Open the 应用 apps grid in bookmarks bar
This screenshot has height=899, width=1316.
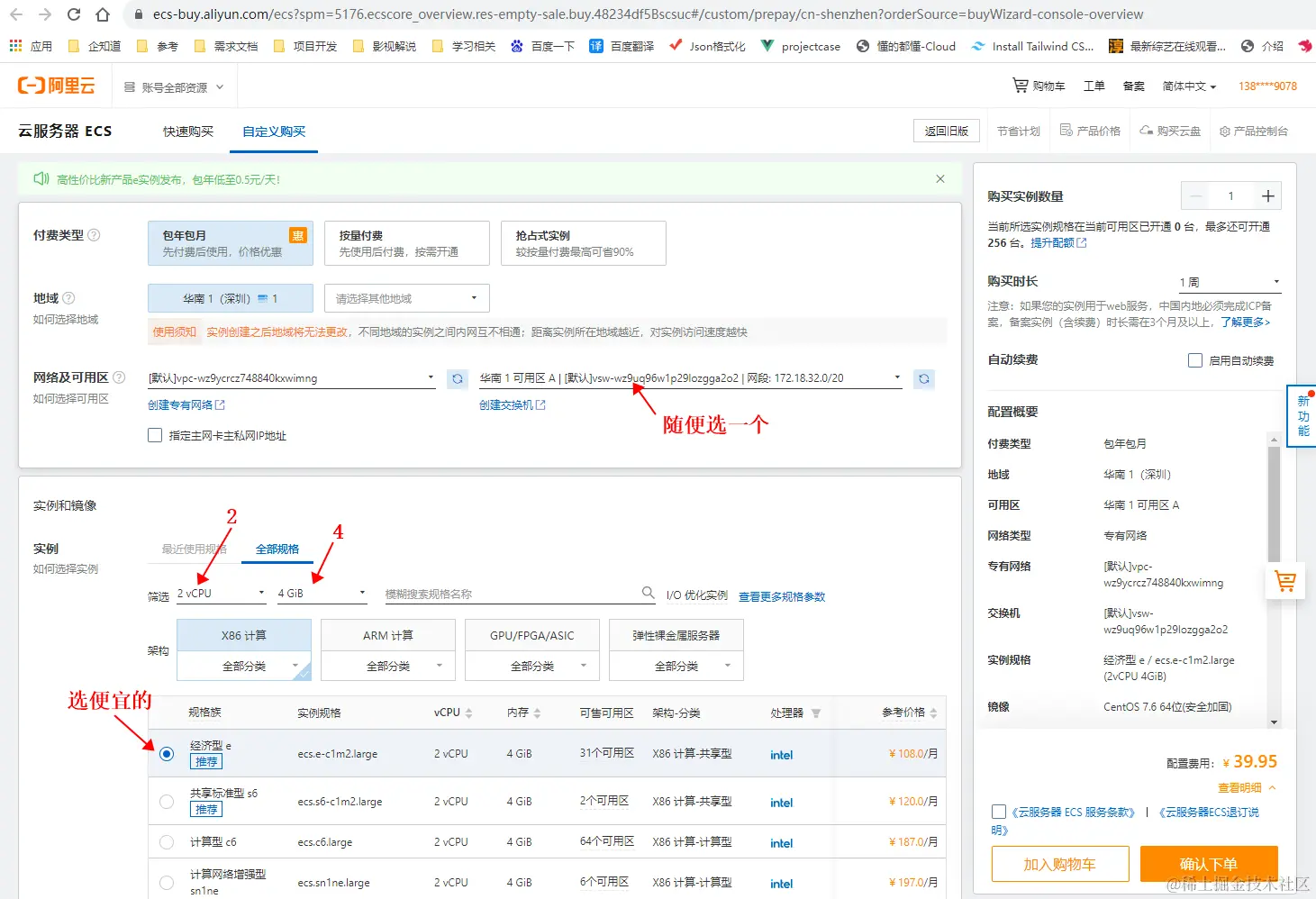31,46
